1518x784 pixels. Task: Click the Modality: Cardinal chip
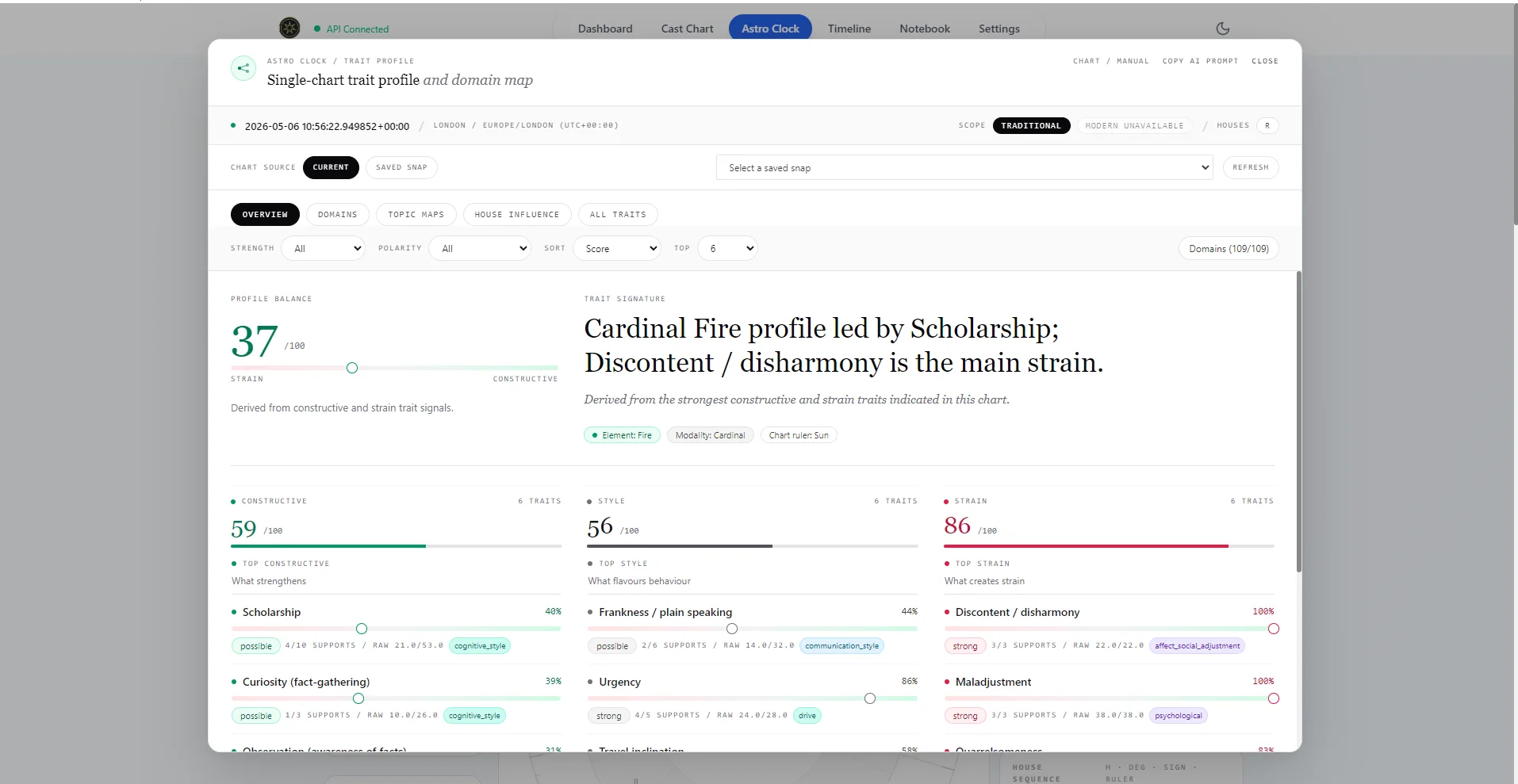[x=710, y=435]
